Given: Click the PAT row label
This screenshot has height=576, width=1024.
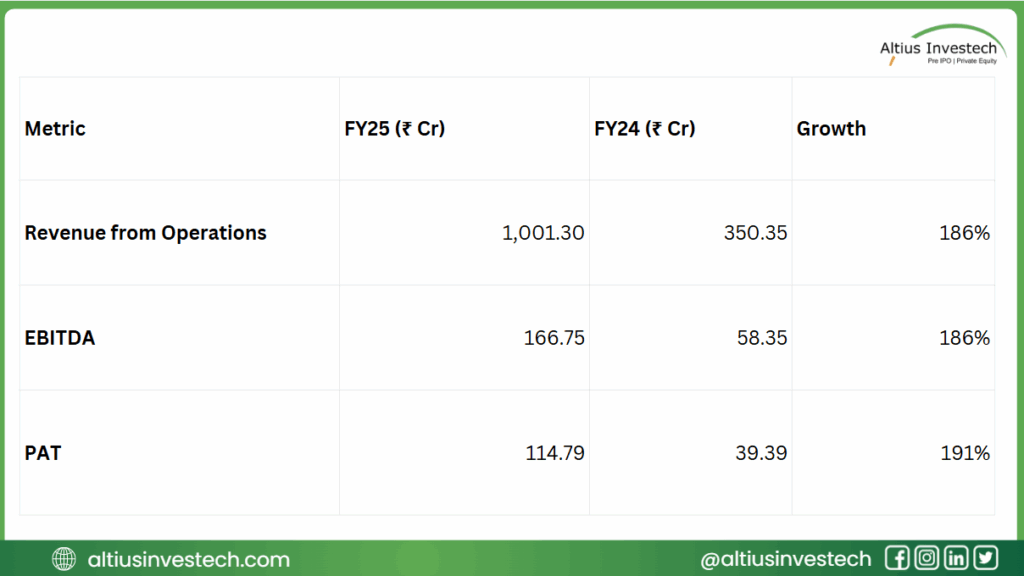Looking at the screenshot, I should point(43,453).
